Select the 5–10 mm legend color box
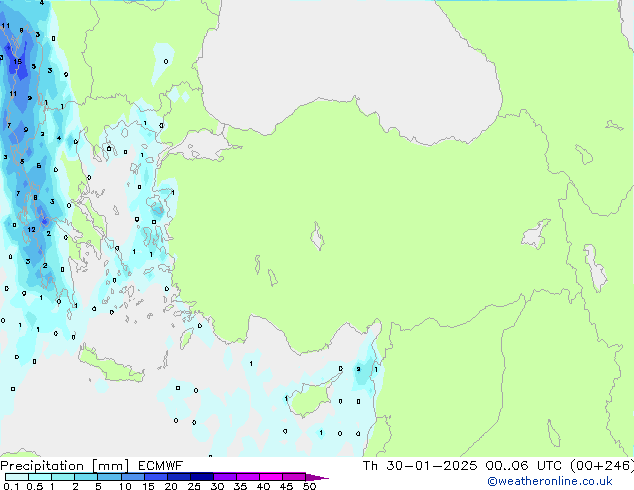 [109, 477]
